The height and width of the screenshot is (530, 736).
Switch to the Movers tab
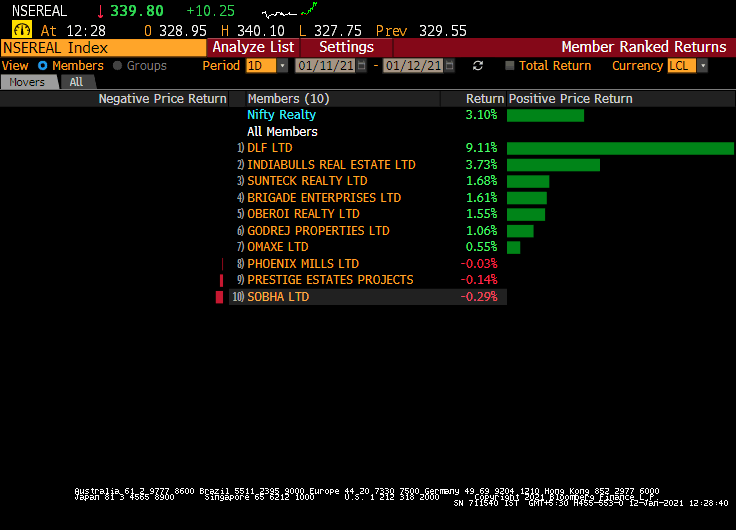27,82
